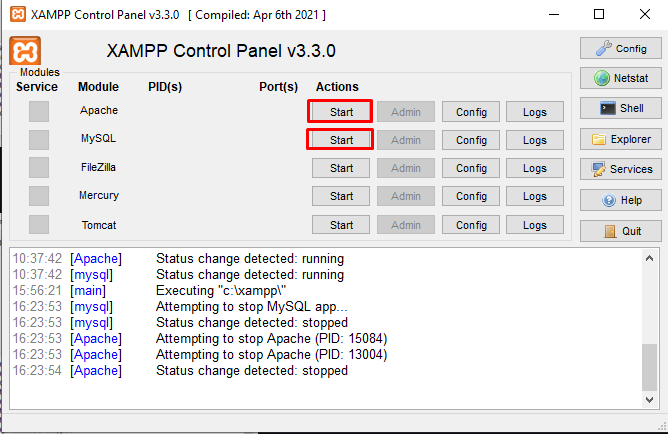668x434 pixels.
Task: Open MySQL Logs menu
Action: [535, 140]
